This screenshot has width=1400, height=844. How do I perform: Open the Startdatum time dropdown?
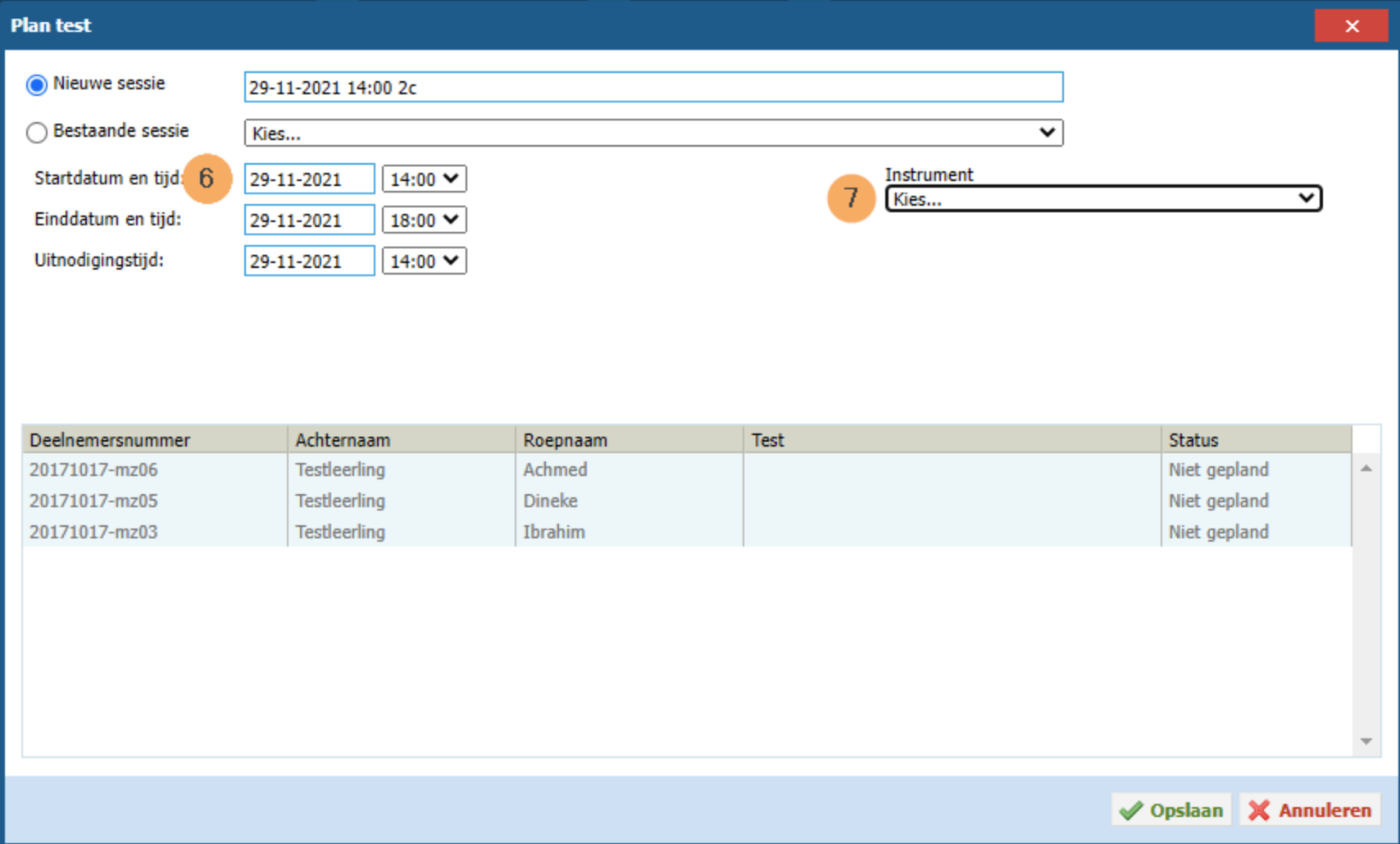(424, 179)
